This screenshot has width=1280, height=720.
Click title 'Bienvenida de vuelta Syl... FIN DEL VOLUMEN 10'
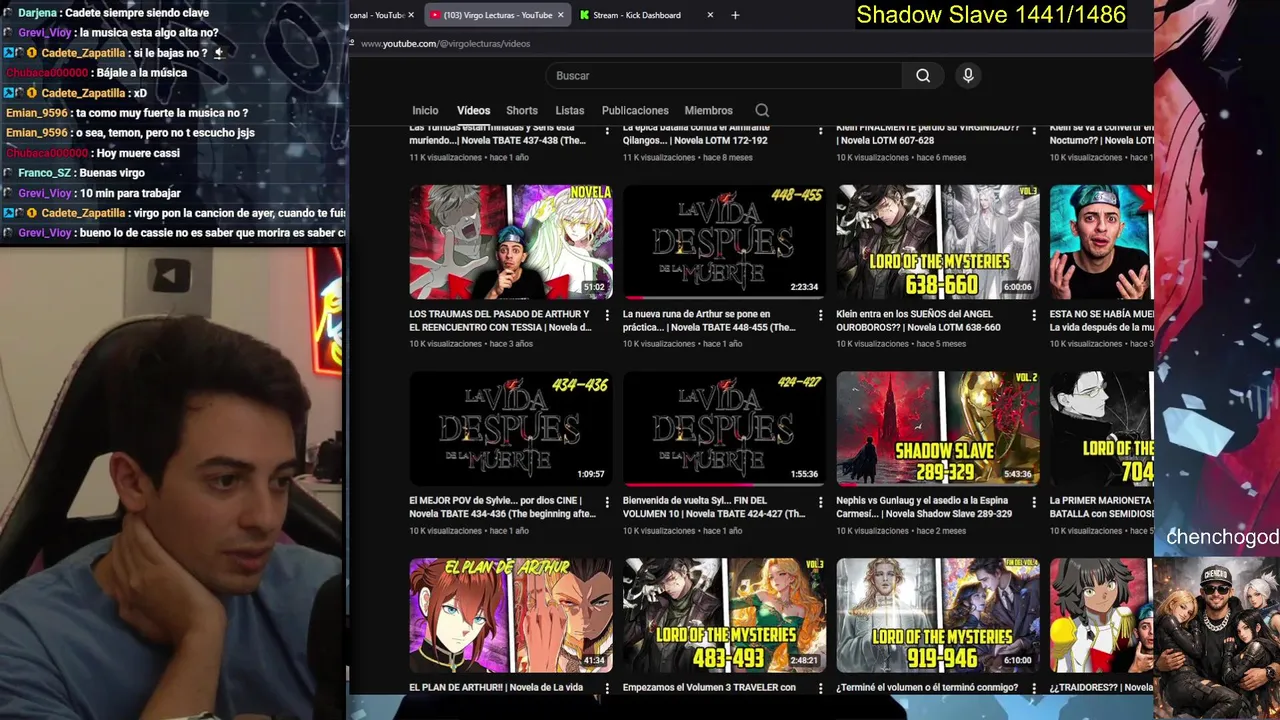pyautogui.click(x=714, y=507)
